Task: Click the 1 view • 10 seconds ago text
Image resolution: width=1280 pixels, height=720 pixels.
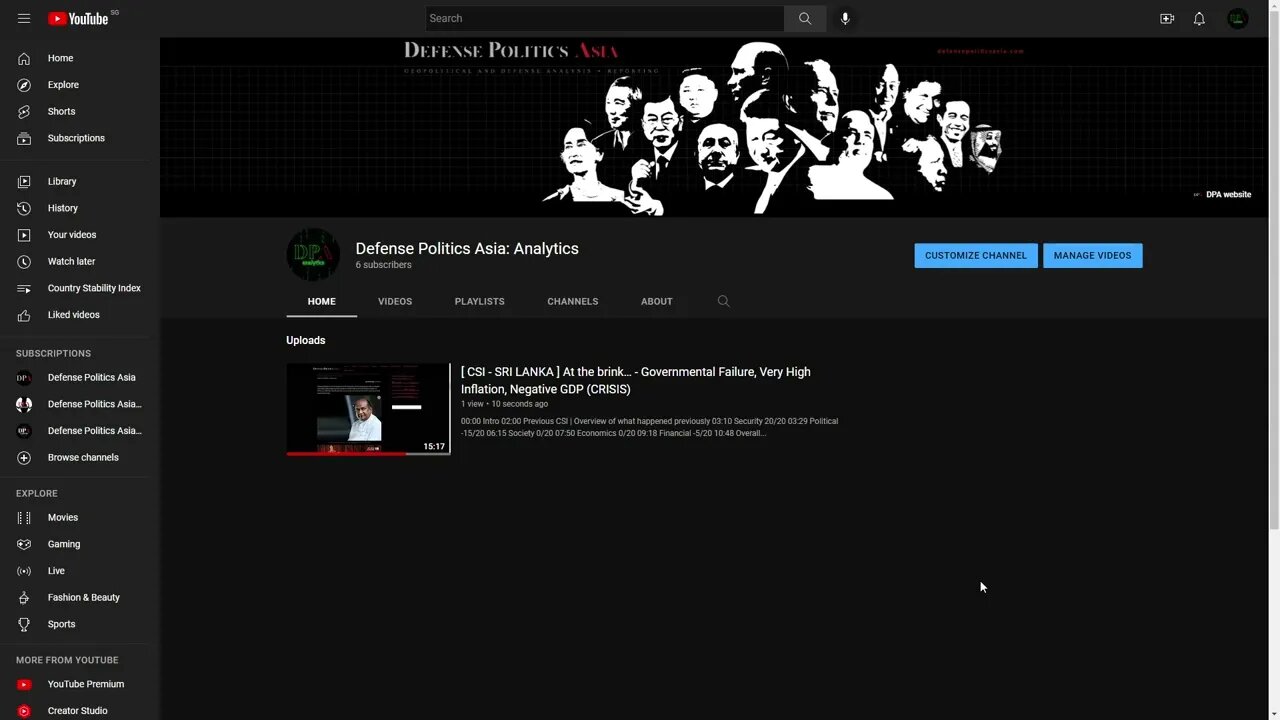Action: pyautogui.click(x=504, y=404)
